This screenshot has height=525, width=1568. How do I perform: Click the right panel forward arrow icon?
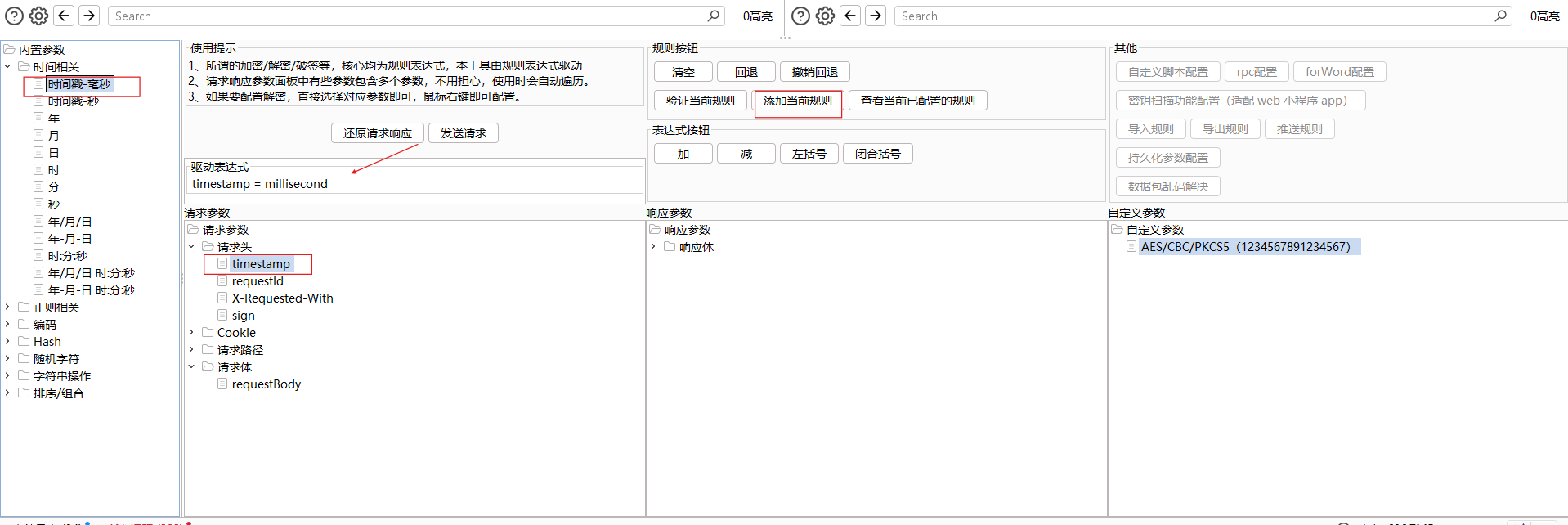pyautogui.click(x=876, y=16)
